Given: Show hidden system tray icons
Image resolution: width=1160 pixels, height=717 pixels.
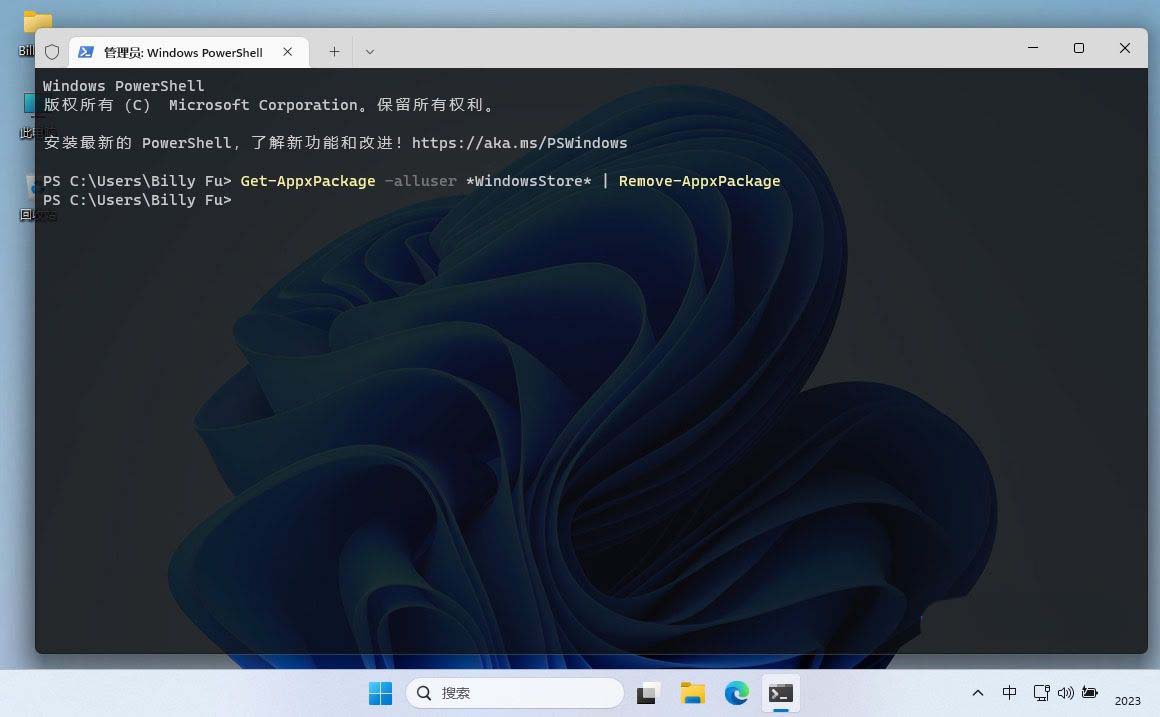Looking at the screenshot, I should pyautogui.click(x=978, y=693).
